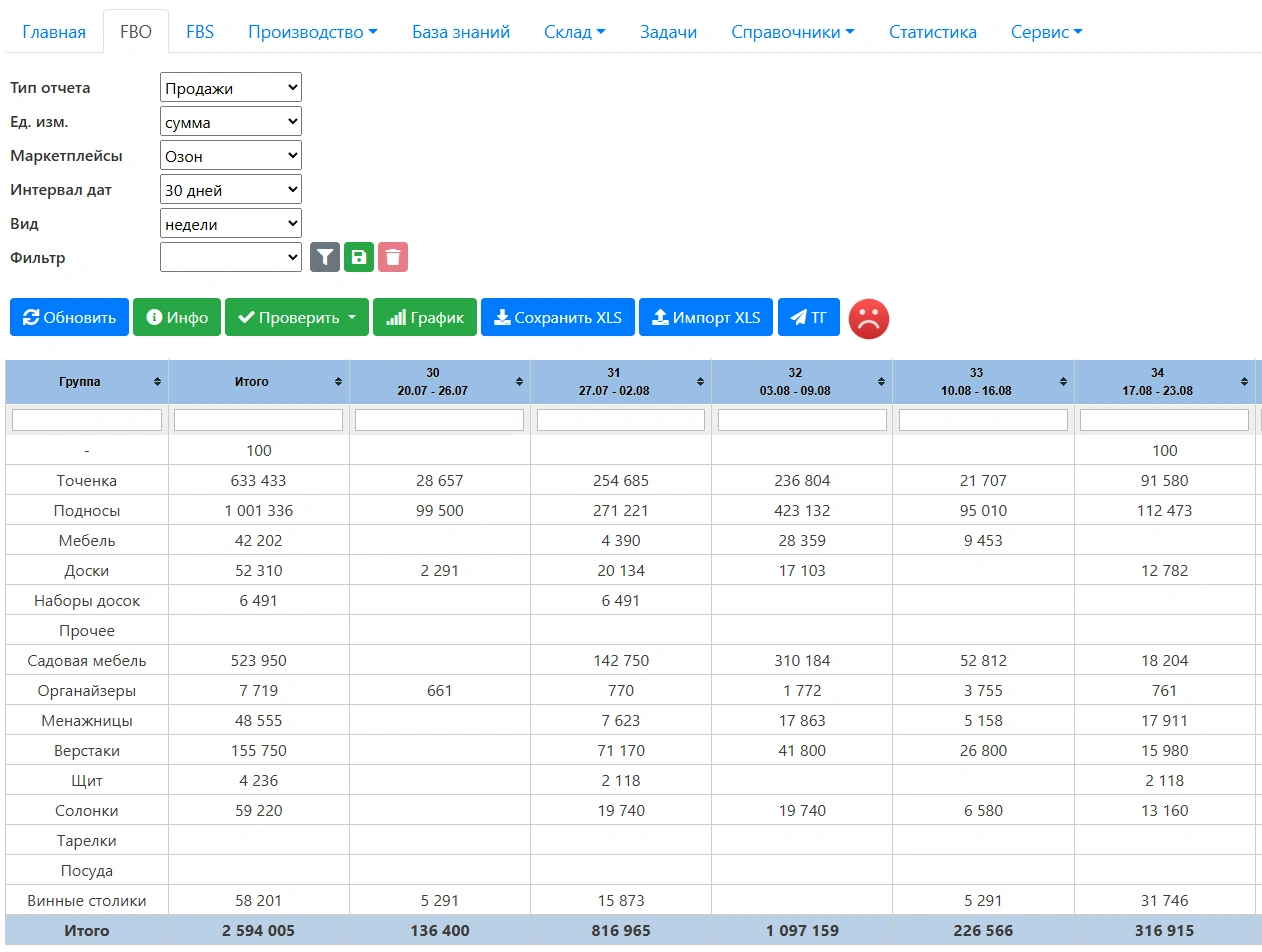This screenshot has width=1262, height=952.
Task: Expand the Сервис menu
Action: [1047, 32]
